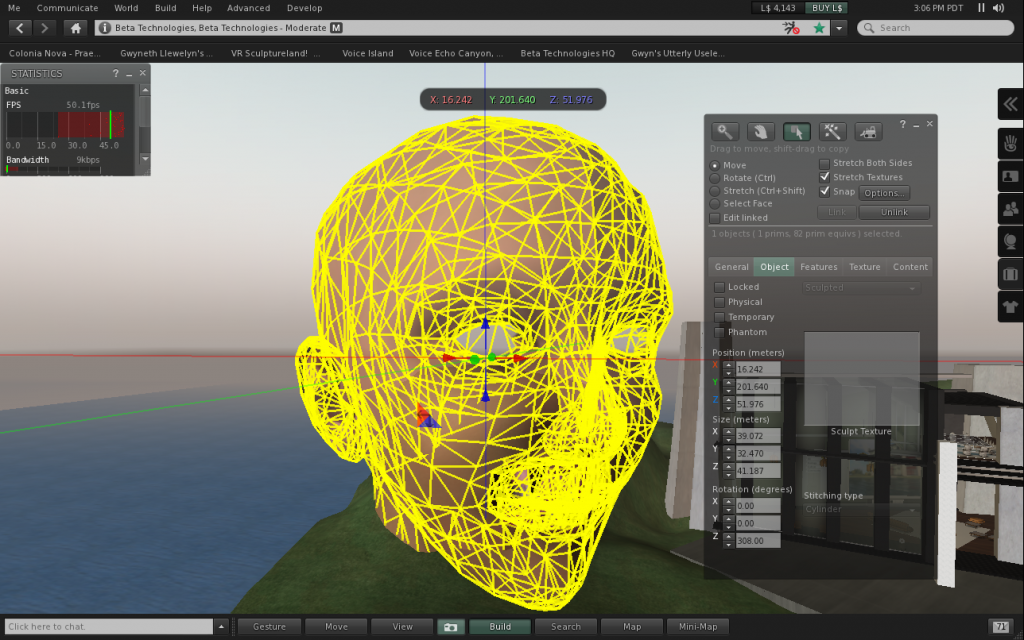Check the Phantom checkbox
1024x640 pixels.
click(x=719, y=332)
